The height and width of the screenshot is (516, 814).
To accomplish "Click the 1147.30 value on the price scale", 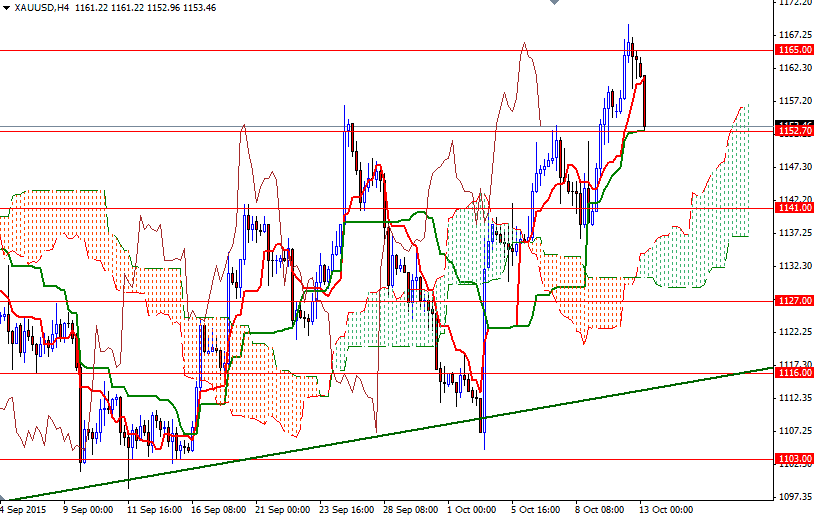I will 794,167.
